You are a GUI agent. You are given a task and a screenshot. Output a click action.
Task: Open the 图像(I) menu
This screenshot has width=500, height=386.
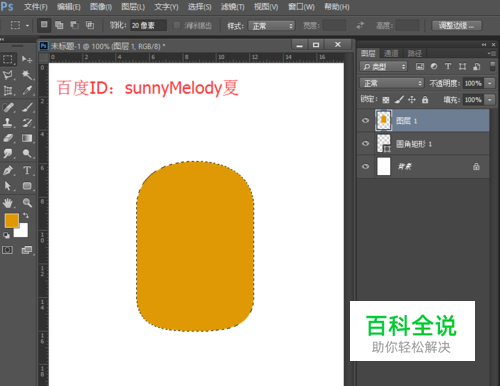click(101, 7)
